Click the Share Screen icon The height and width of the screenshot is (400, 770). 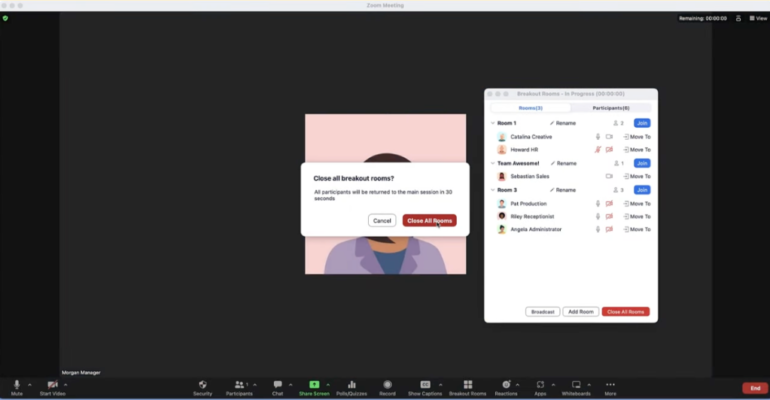tap(314, 384)
